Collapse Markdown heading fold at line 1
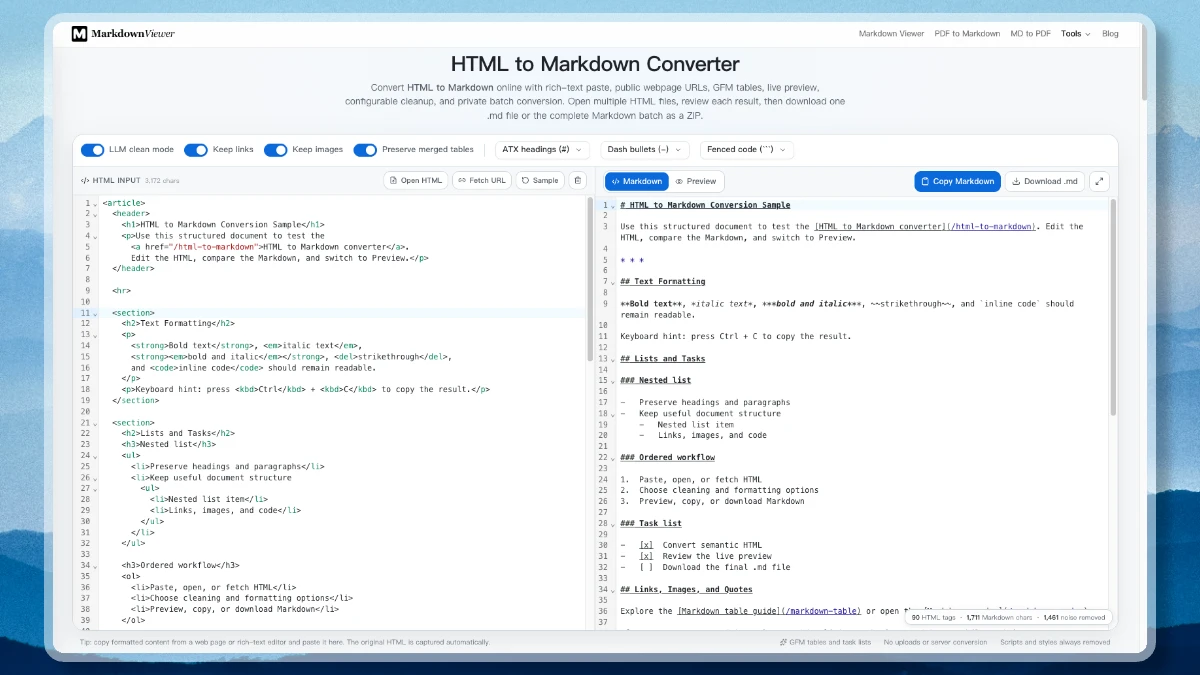Image resolution: width=1200 pixels, height=675 pixels. (x=612, y=205)
